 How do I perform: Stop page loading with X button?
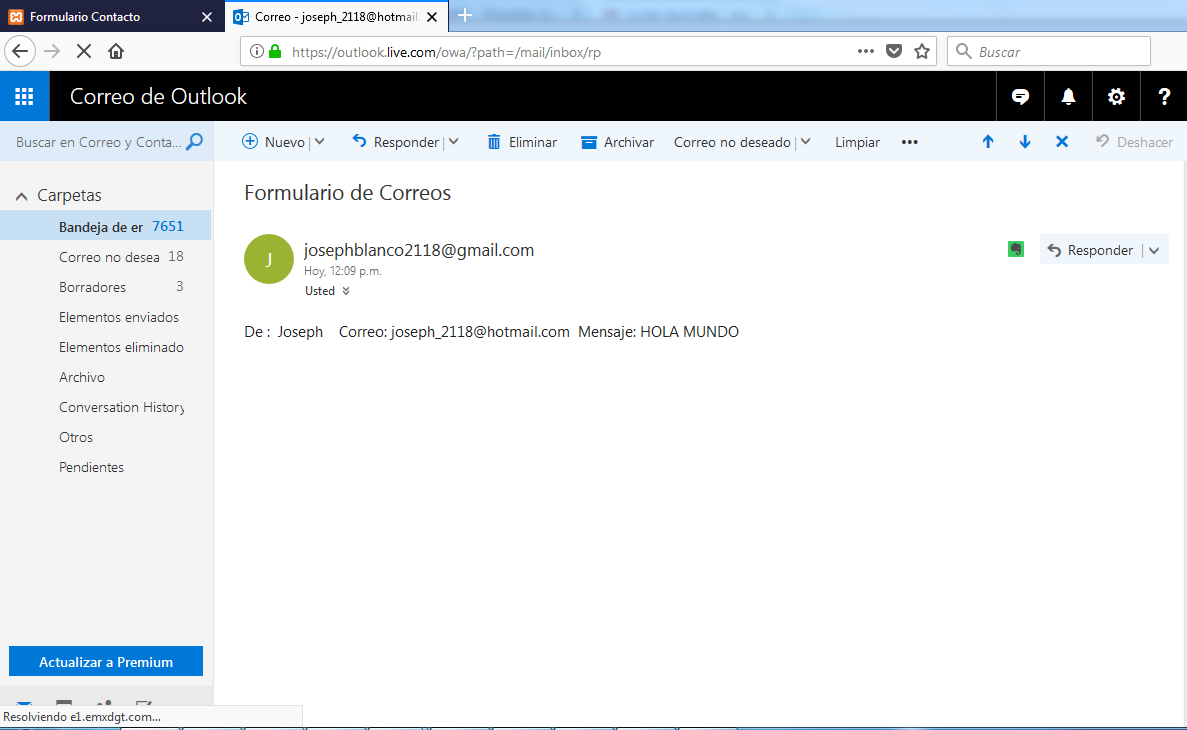(84, 51)
